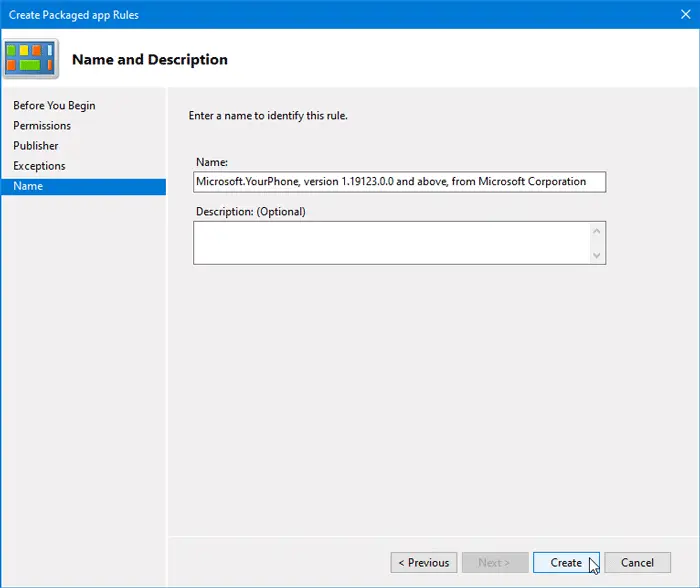Click the 'Description: (Optional)' label
Image resolution: width=700 pixels, height=588 pixels.
pyautogui.click(x=250, y=212)
